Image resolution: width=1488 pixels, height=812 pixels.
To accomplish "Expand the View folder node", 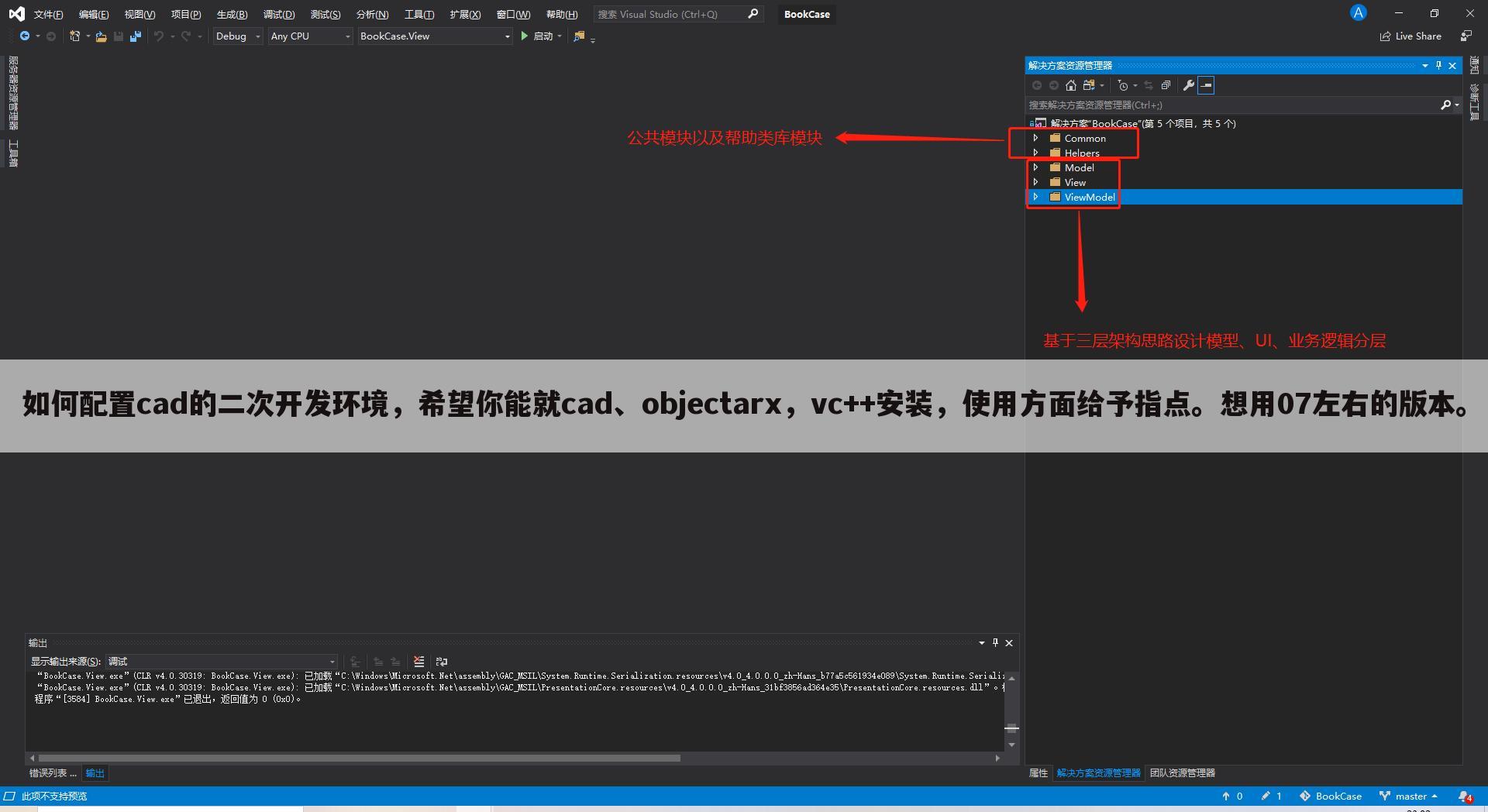I will 1035,182.
